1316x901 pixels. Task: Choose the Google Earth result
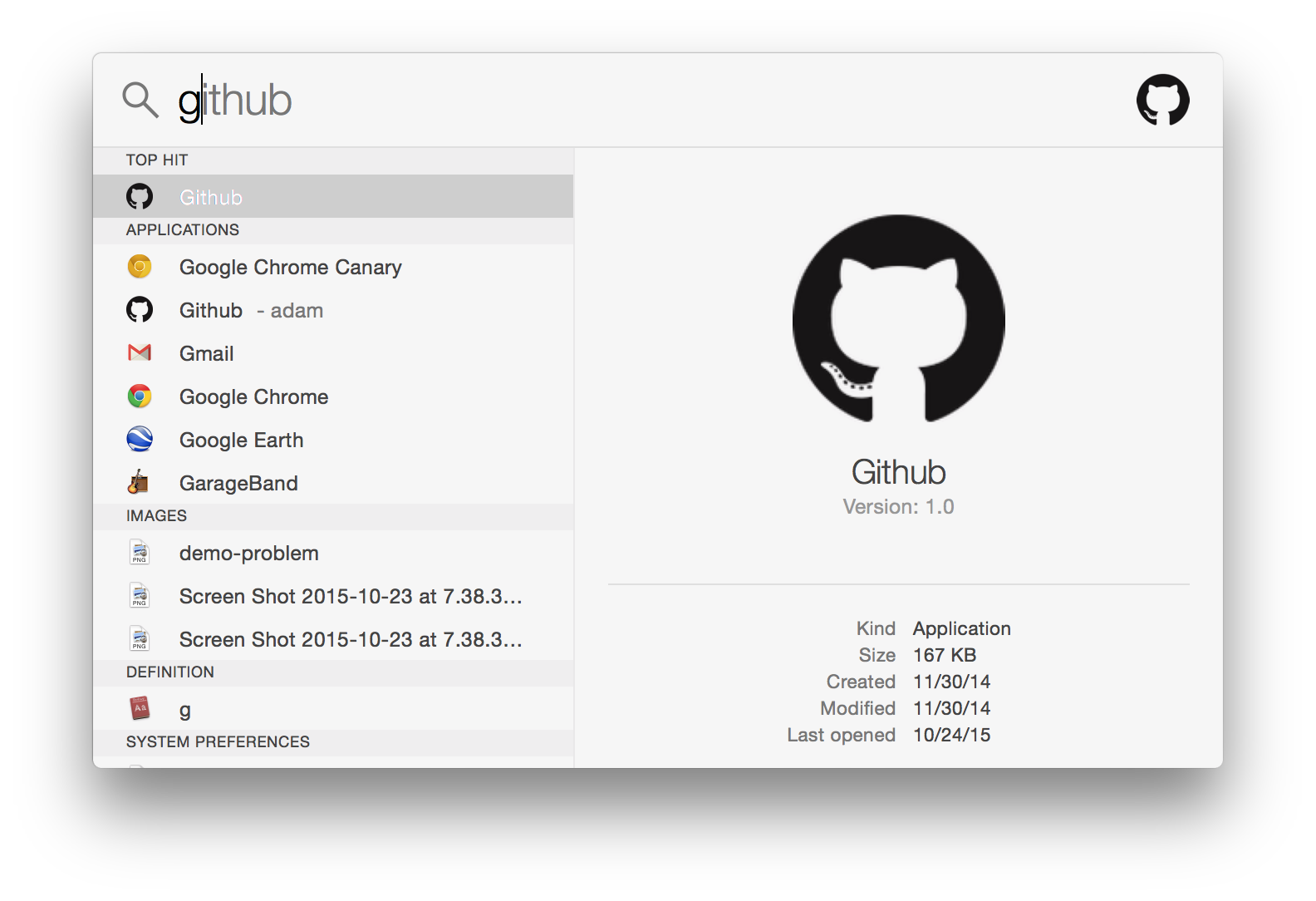[x=333, y=440]
